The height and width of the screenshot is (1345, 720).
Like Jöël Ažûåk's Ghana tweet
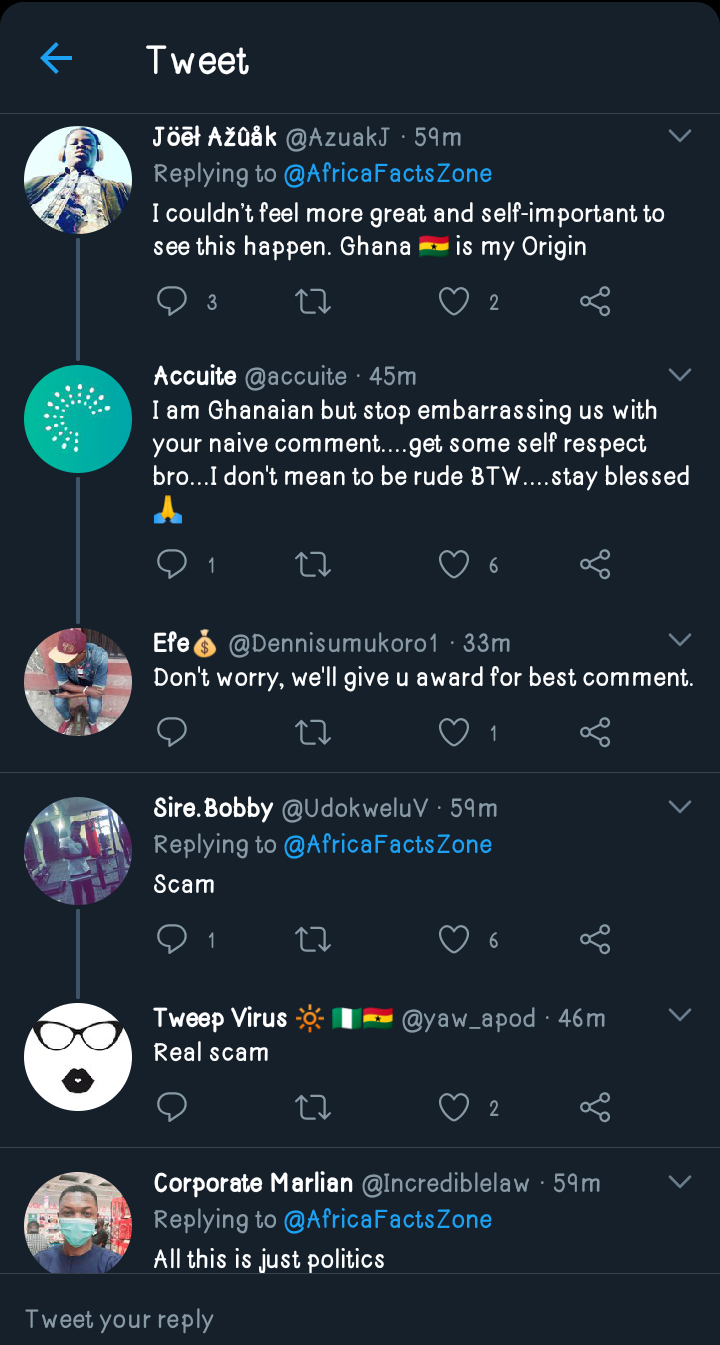[x=454, y=301]
